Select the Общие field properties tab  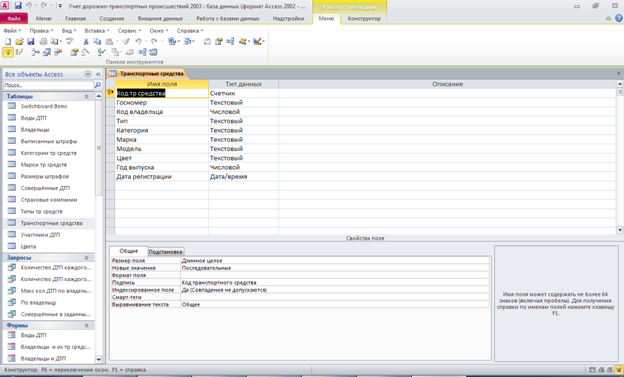[129, 251]
